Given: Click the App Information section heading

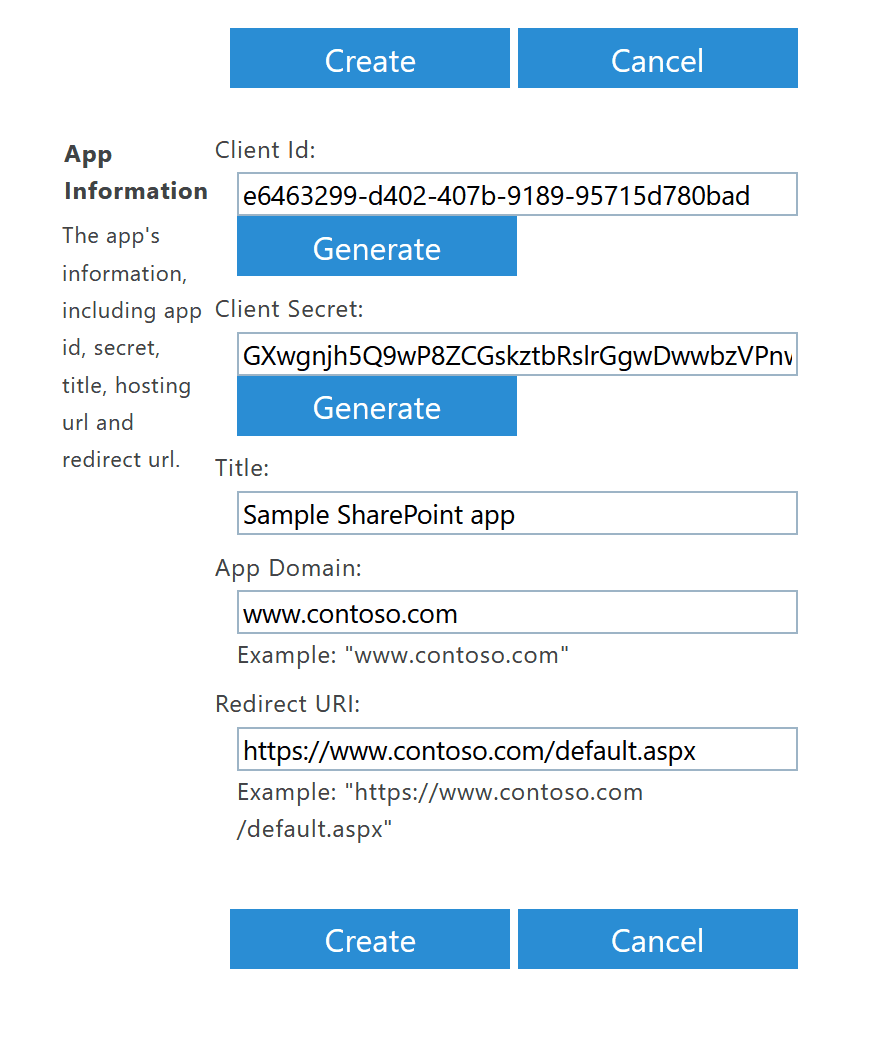Looking at the screenshot, I should [135, 172].
